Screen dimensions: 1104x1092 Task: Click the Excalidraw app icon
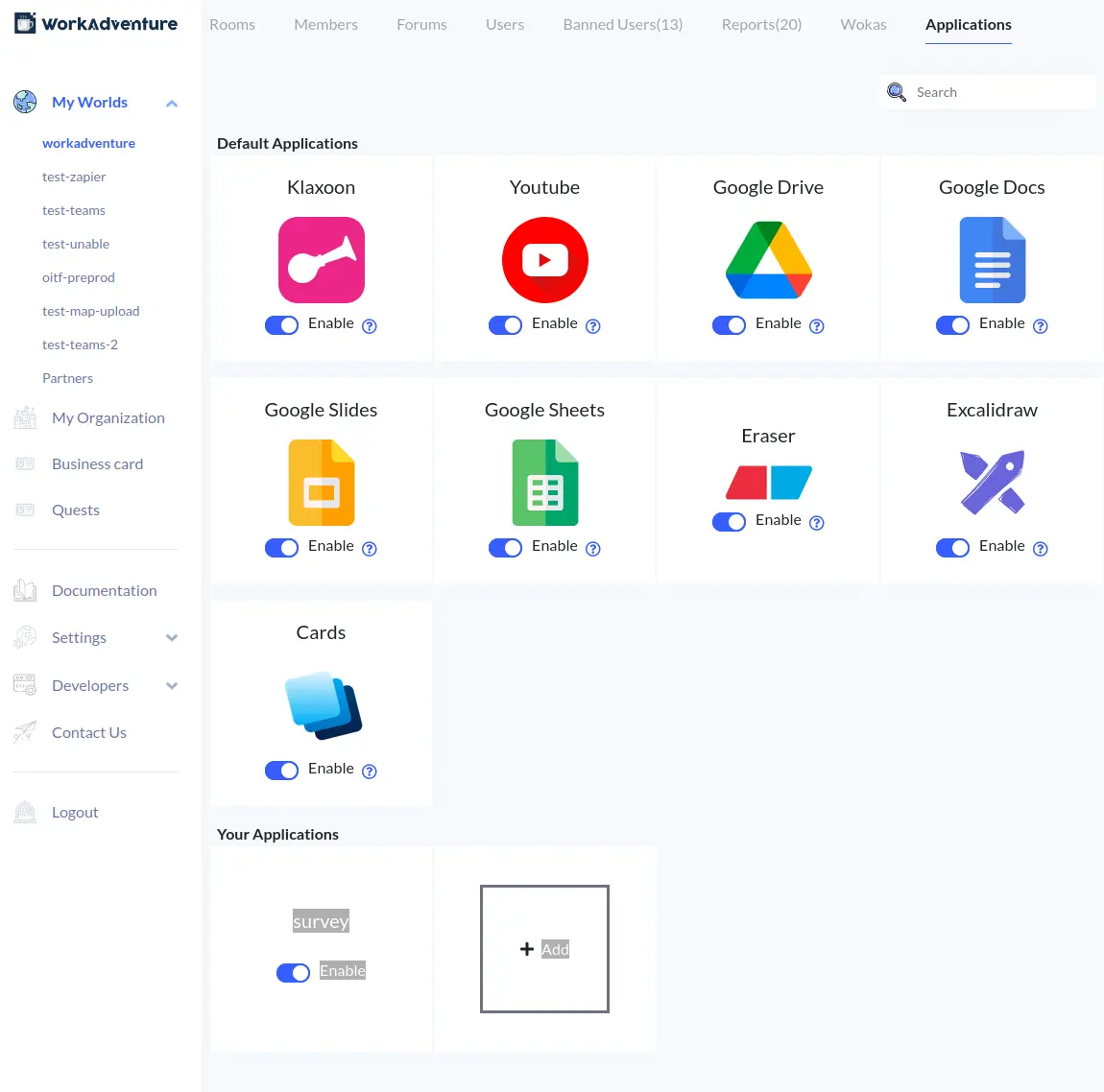click(992, 482)
